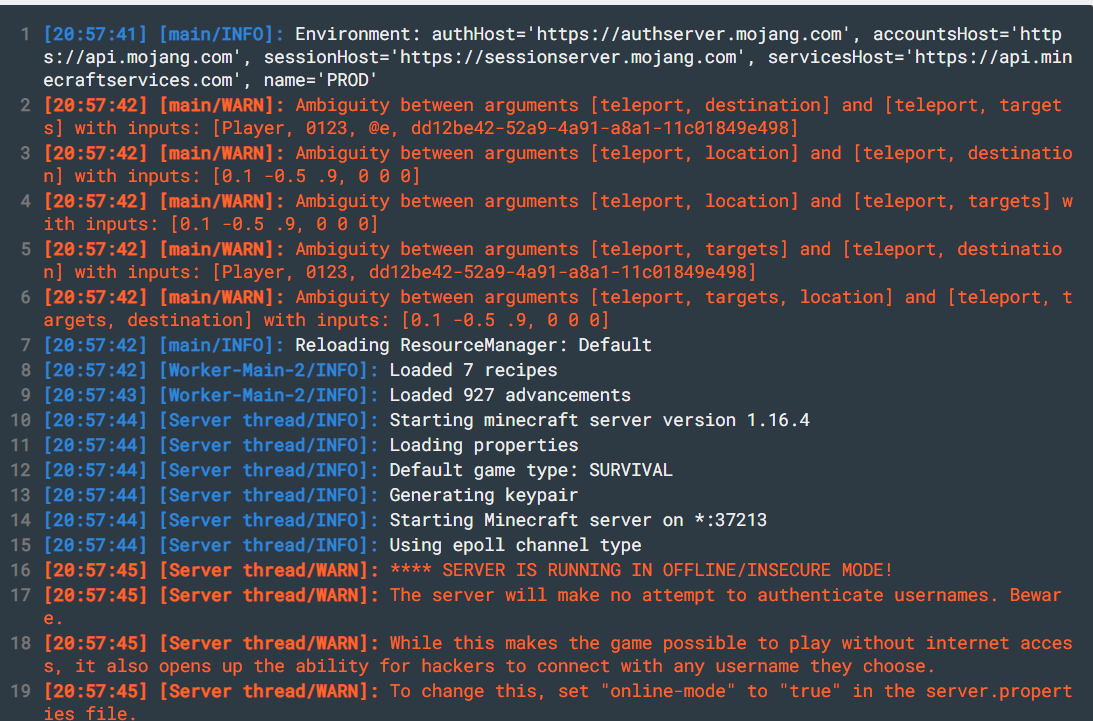Click [Worker-Main-2/INFO] tag on line 9
The image size is (1093, 721).
[x=268, y=395]
